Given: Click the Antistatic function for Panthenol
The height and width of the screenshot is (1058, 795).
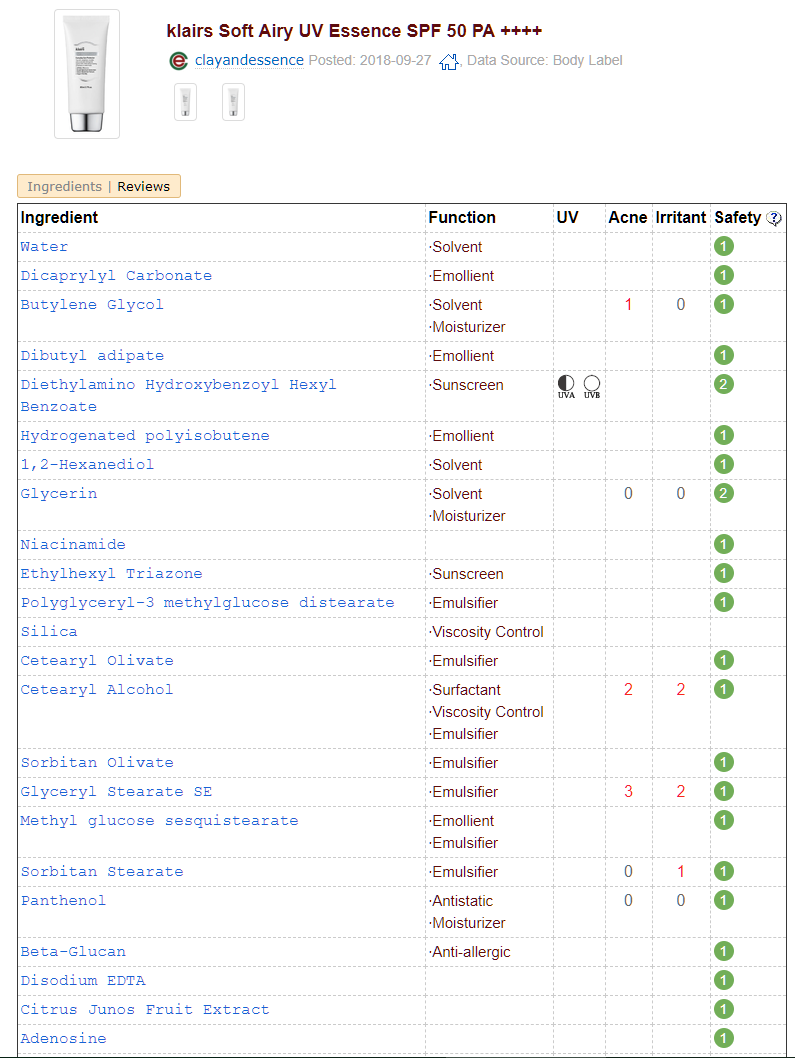Looking at the screenshot, I should (x=461, y=901).
